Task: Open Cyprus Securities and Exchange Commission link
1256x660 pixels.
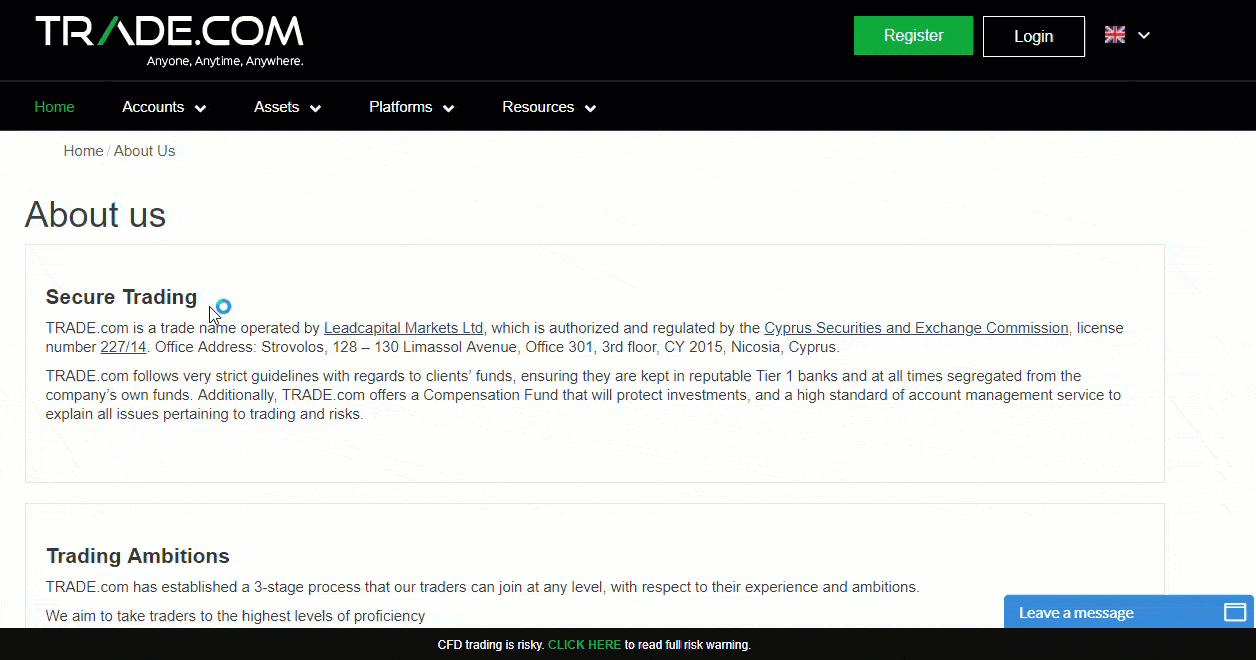Action: pyautogui.click(x=916, y=328)
